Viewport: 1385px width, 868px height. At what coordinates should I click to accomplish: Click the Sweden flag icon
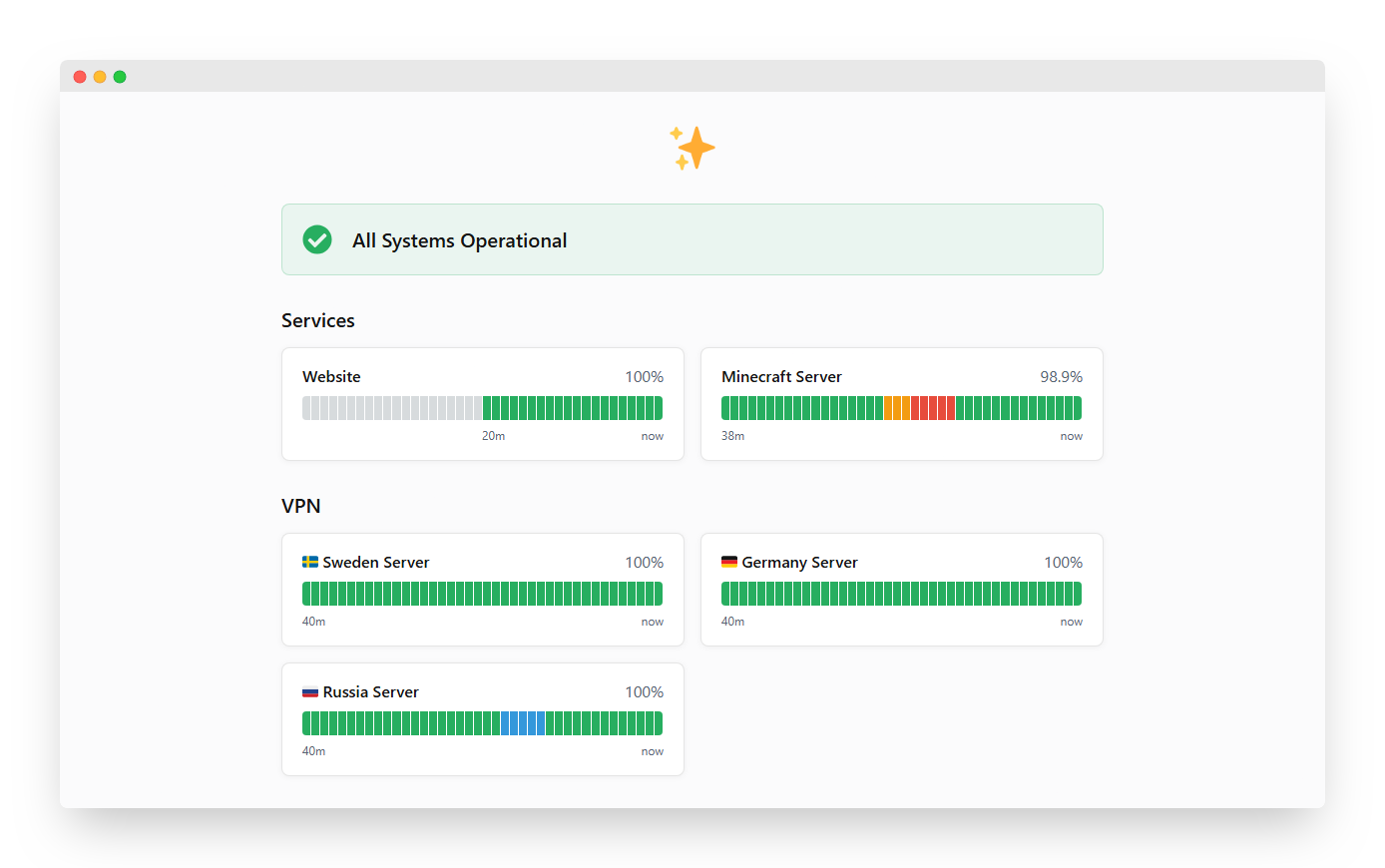[310, 562]
